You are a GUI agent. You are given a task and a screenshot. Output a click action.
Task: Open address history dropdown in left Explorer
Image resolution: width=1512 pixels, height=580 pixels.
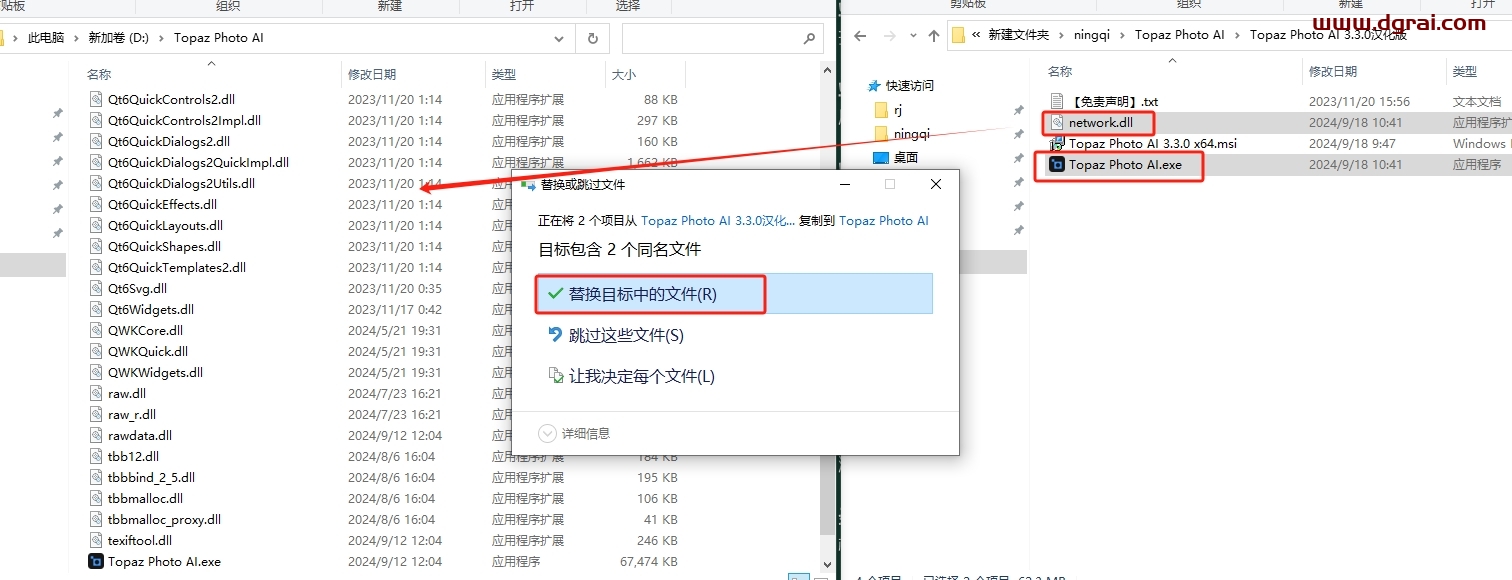pyautogui.click(x=559, y=38)
